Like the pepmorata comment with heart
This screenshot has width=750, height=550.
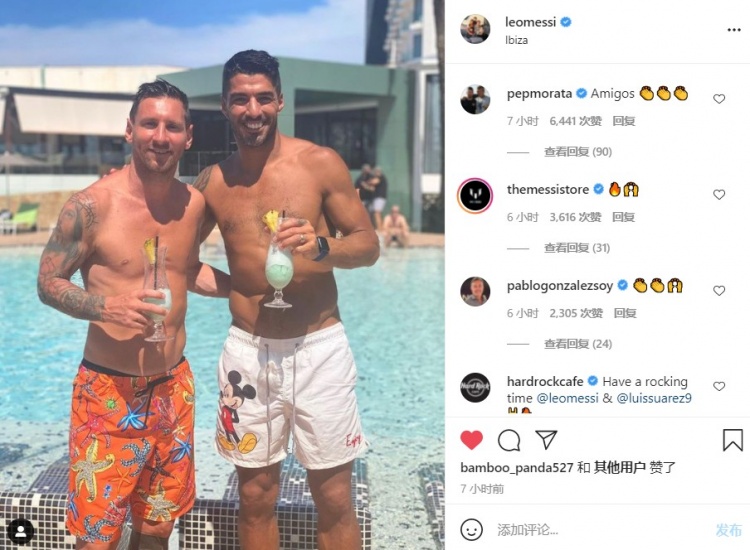click(719, 99)
